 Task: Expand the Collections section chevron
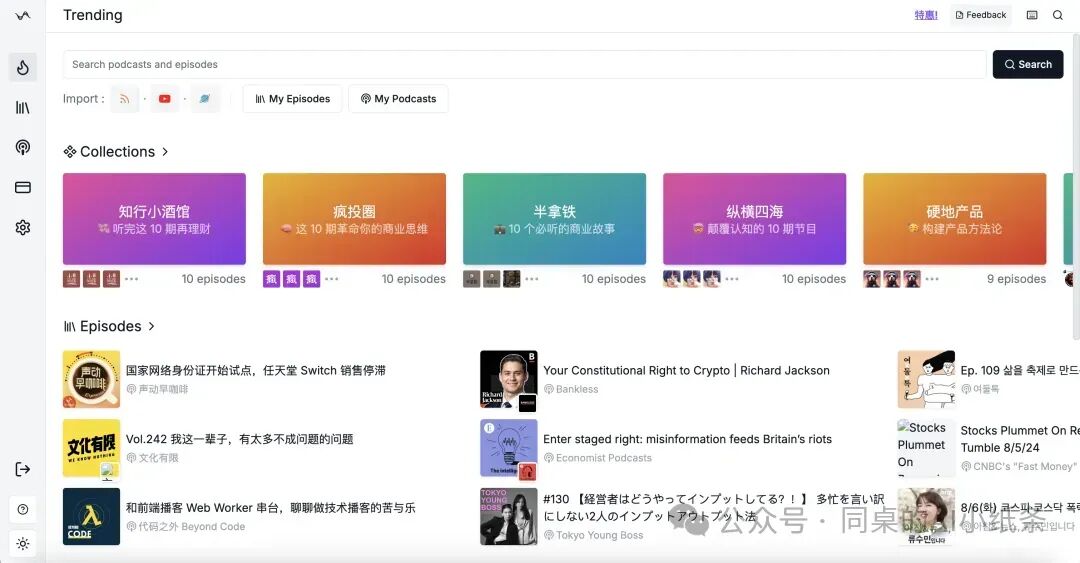pyautogui.click(x=165, y=152)
